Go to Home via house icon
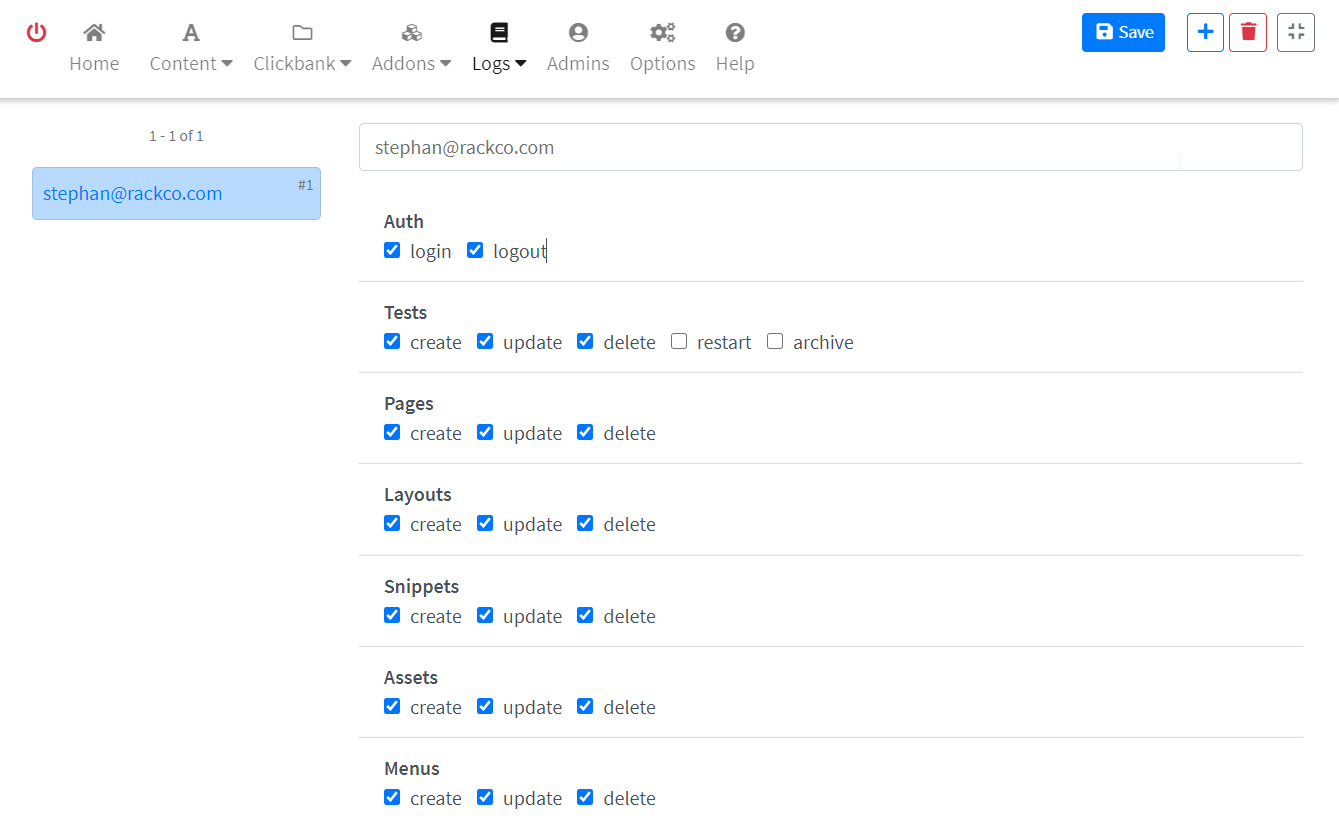1339x823 pixels. (94, 33)
